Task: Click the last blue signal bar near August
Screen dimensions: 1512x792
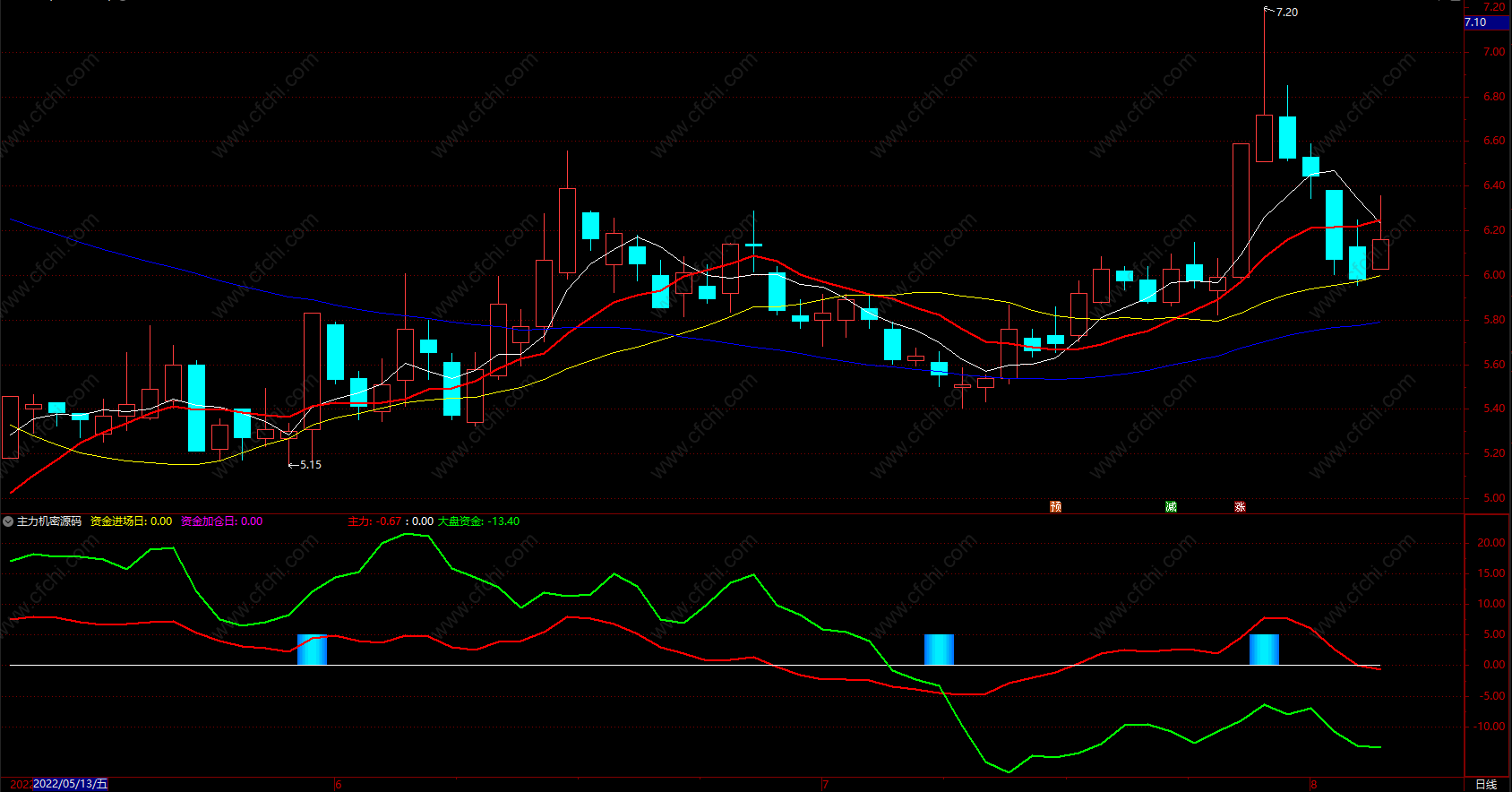Action: (x=1264, y=650)
